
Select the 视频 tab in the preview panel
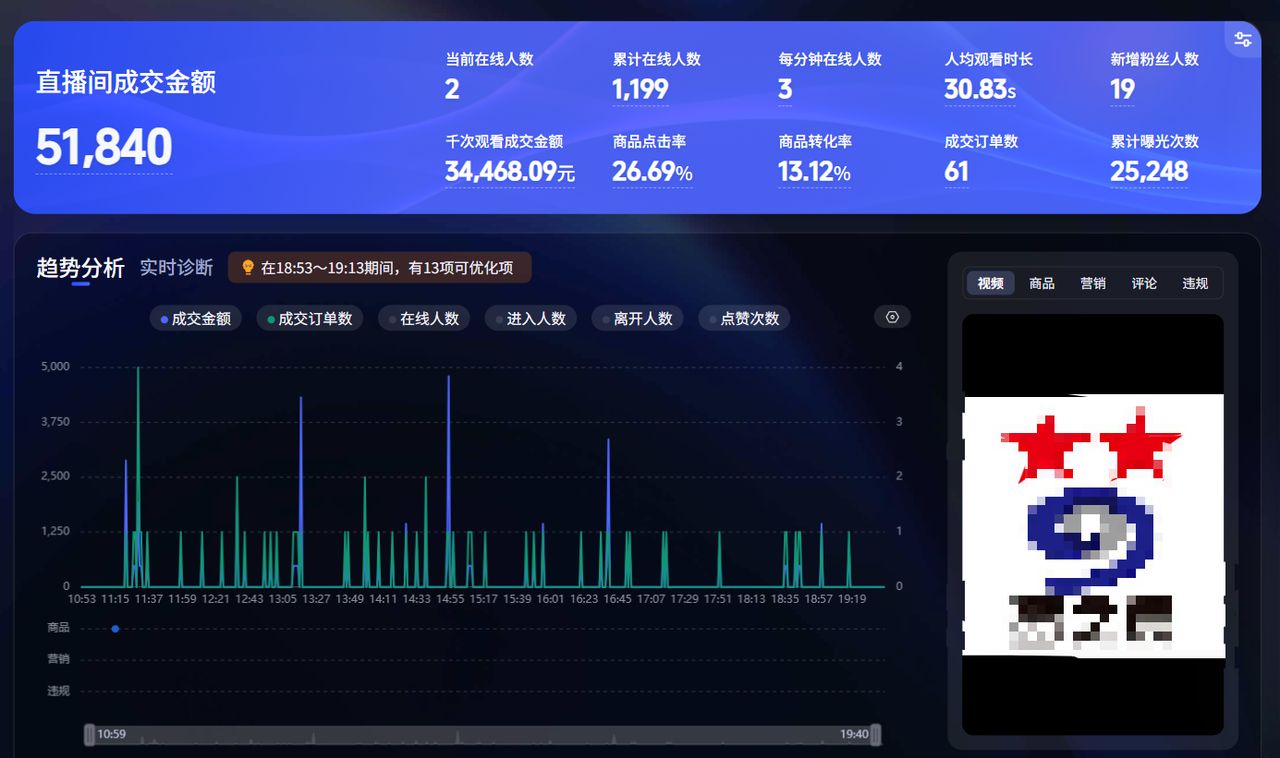990,284
